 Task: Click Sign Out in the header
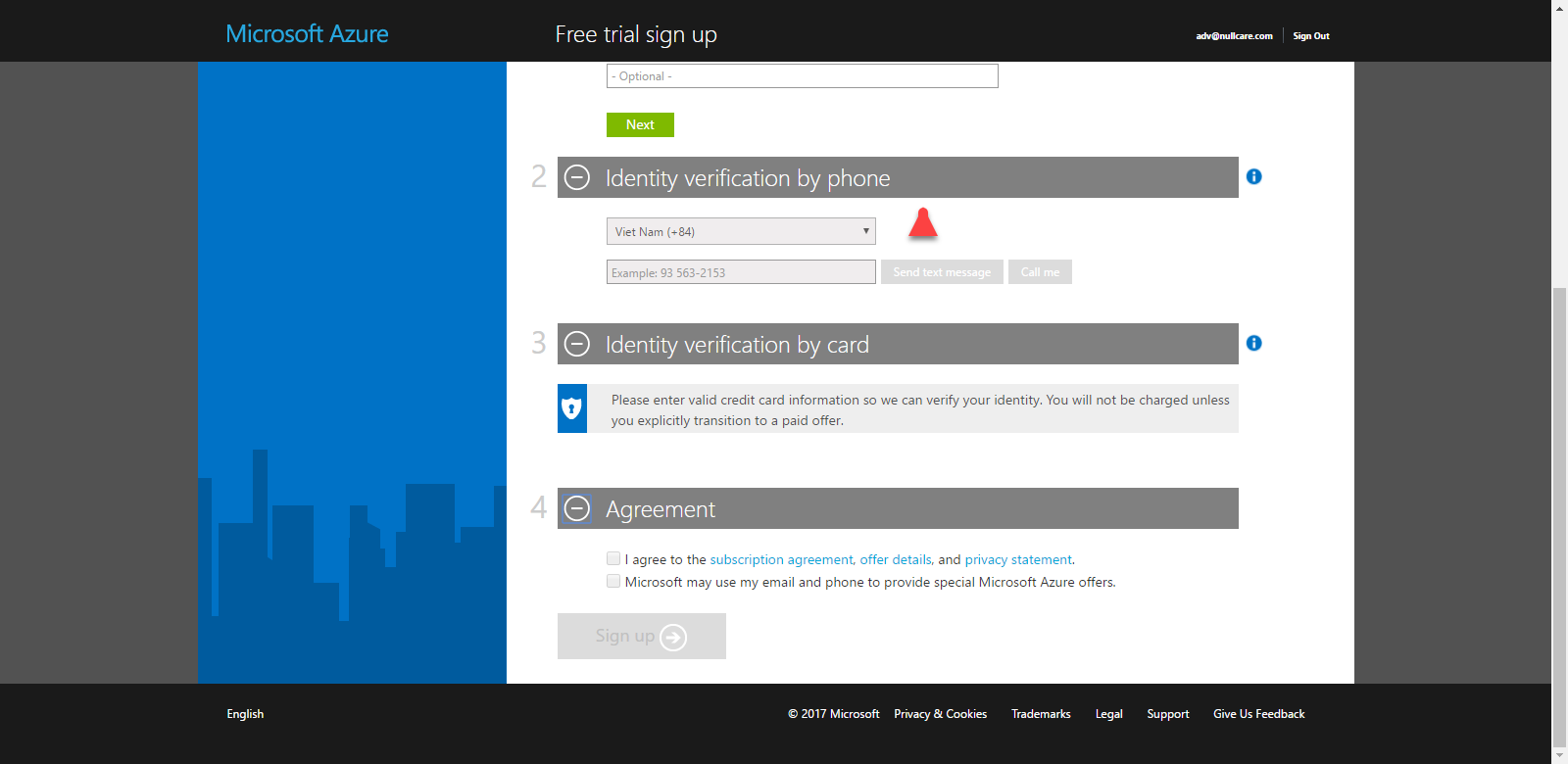coord(1310,36)
